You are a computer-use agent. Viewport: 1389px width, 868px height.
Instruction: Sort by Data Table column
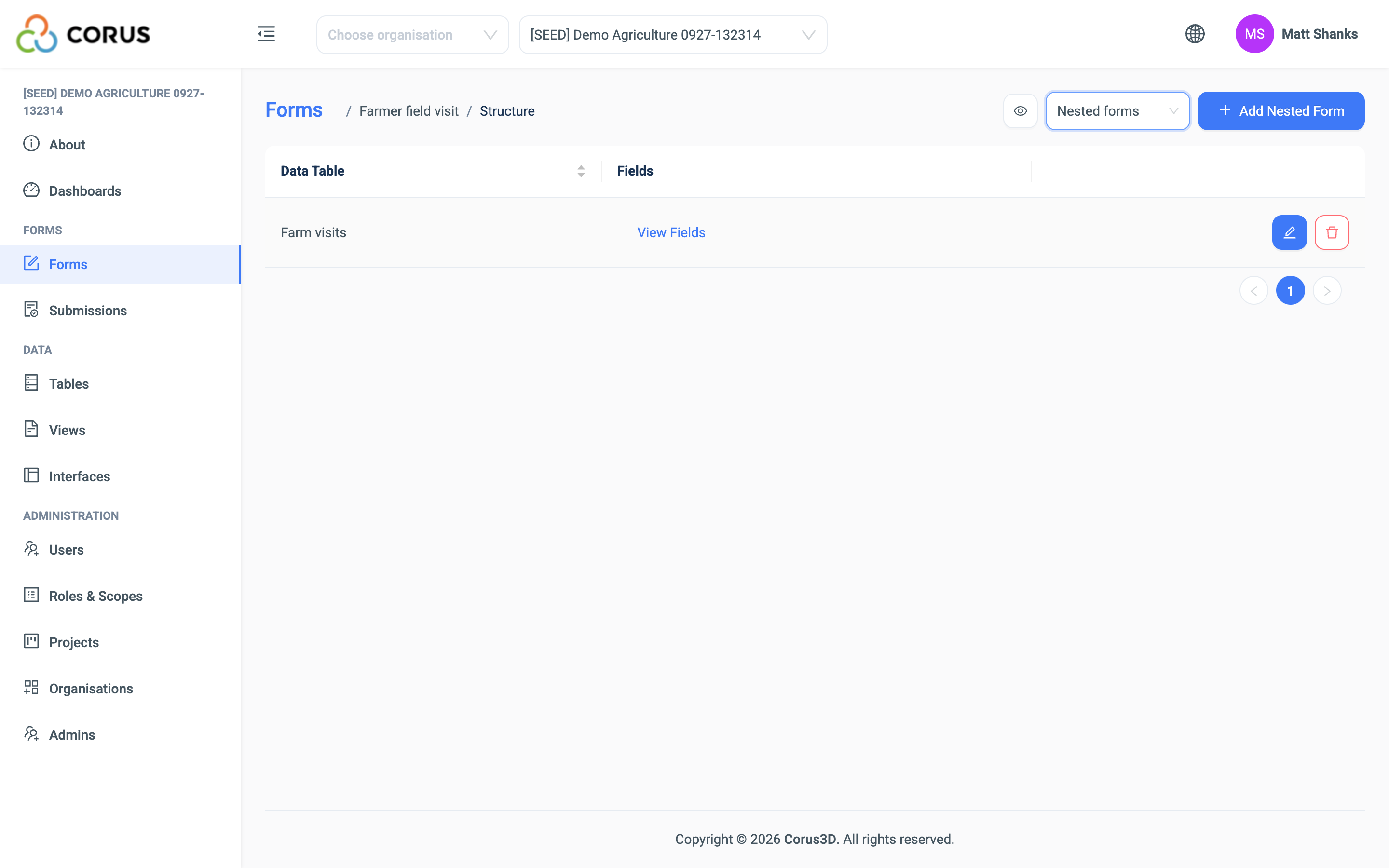tap(581, 171)
